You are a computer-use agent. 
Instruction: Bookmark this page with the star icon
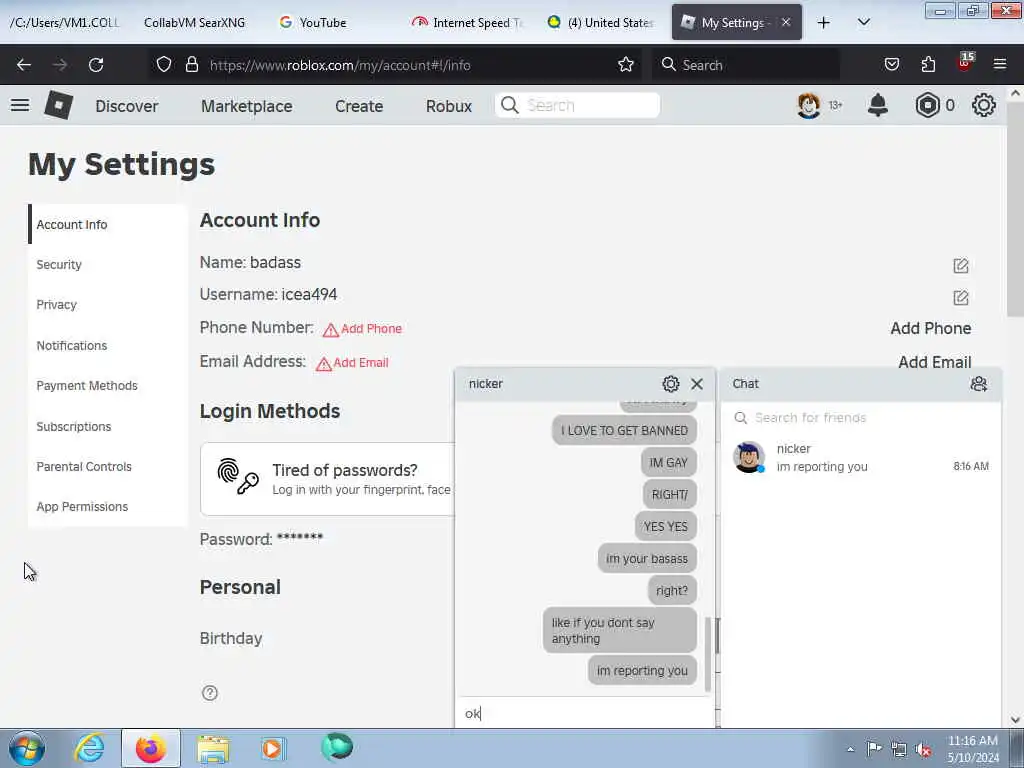[x=626, y=65]
